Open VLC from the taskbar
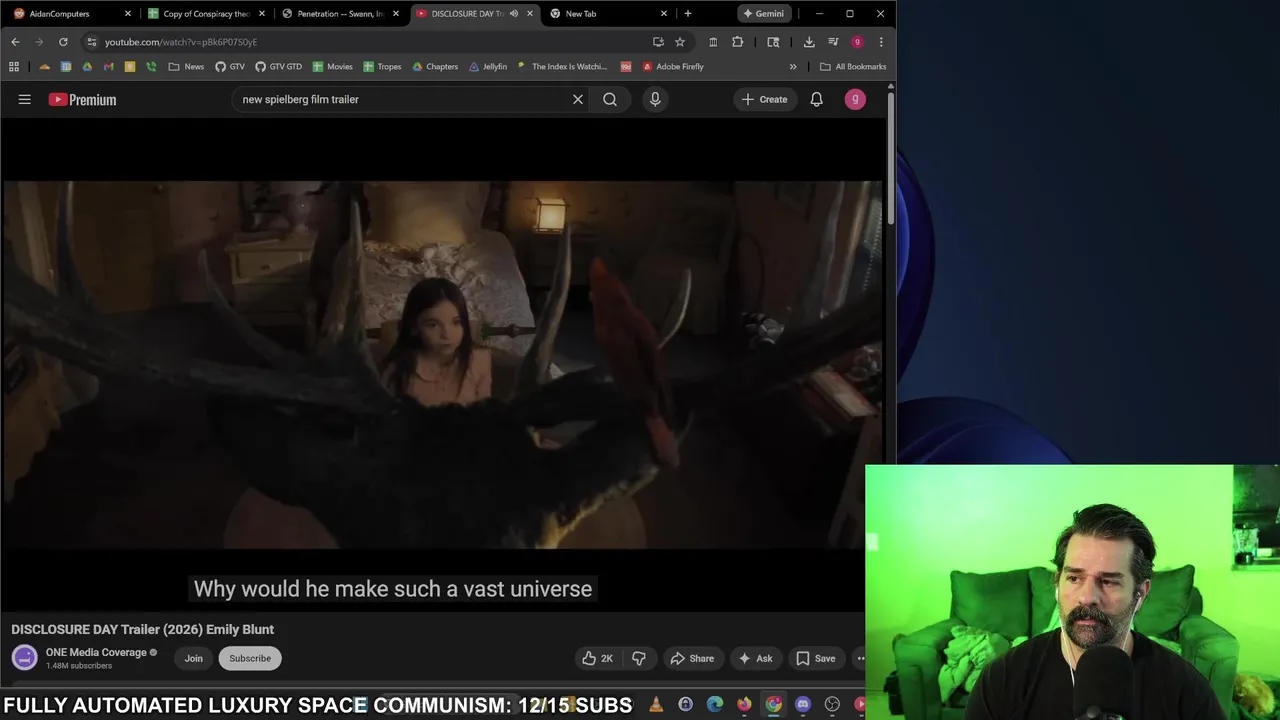Image resolution: width=1280 pixels, height=720 pixels. tap(656, 705)
